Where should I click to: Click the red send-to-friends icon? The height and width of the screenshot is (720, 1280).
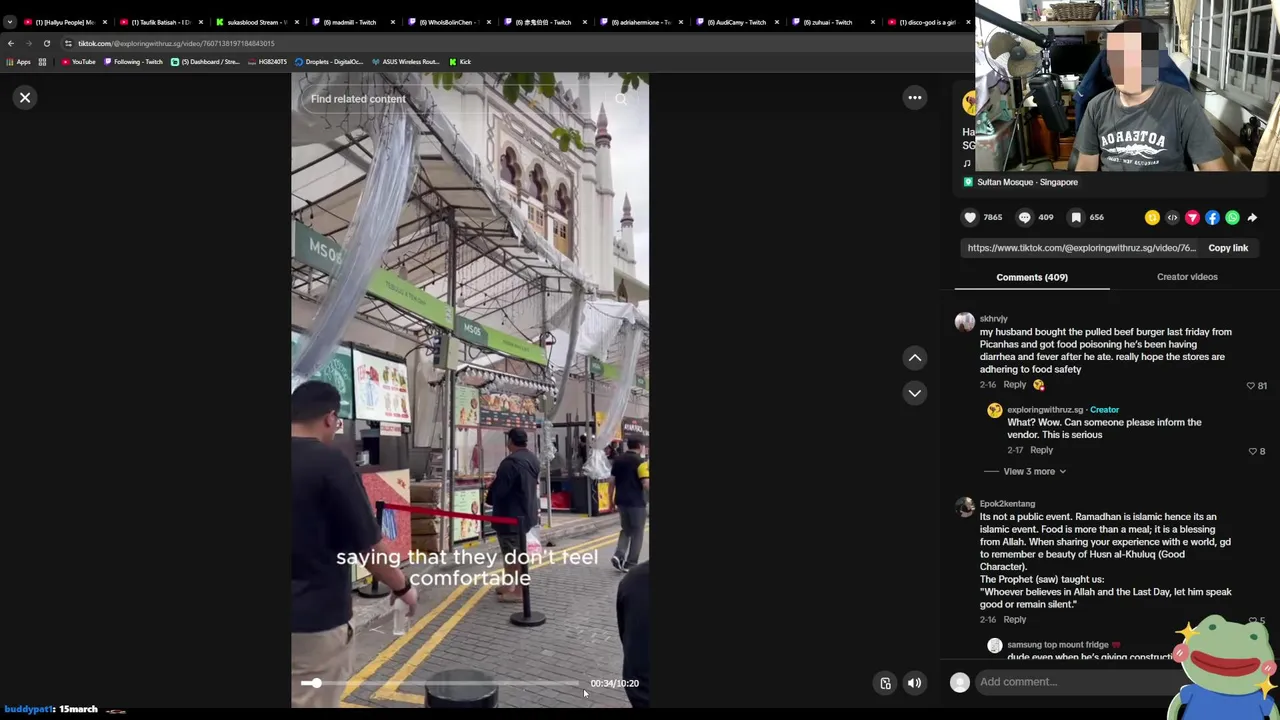click(1192, 217)
